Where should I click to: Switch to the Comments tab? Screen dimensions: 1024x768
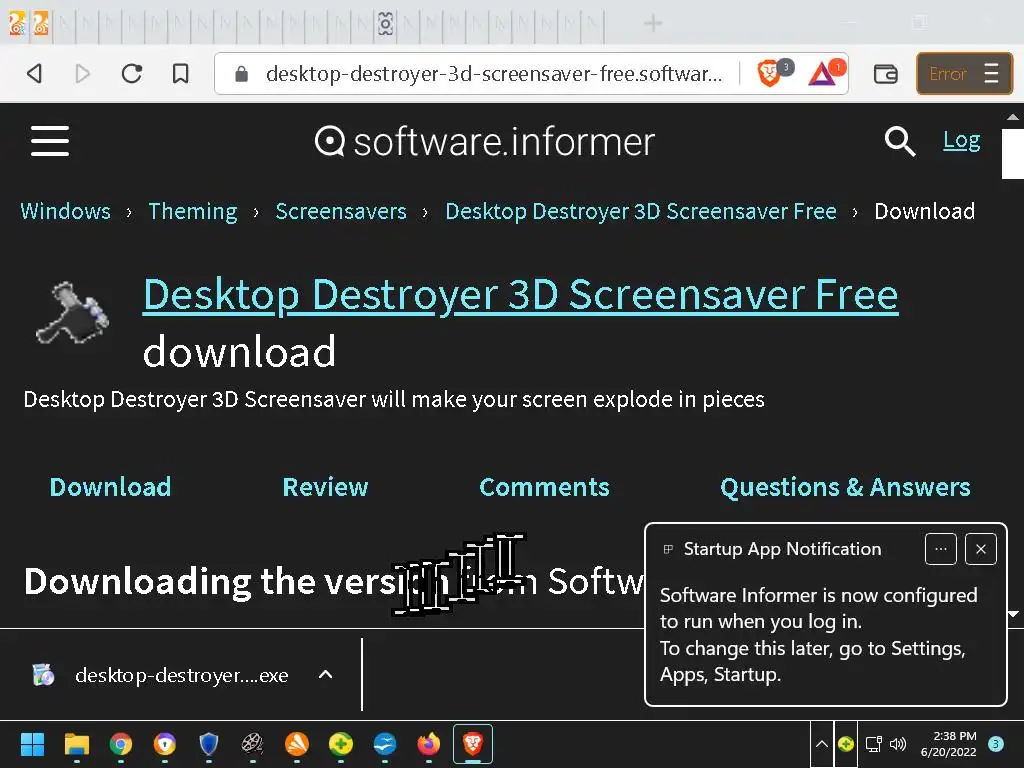click(x=544, y=487)
